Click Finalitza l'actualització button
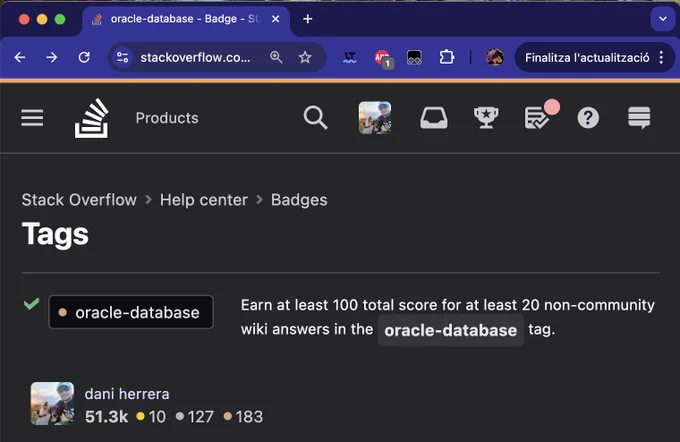The height and width of the screenshot is (442, 680). (587, 58)
